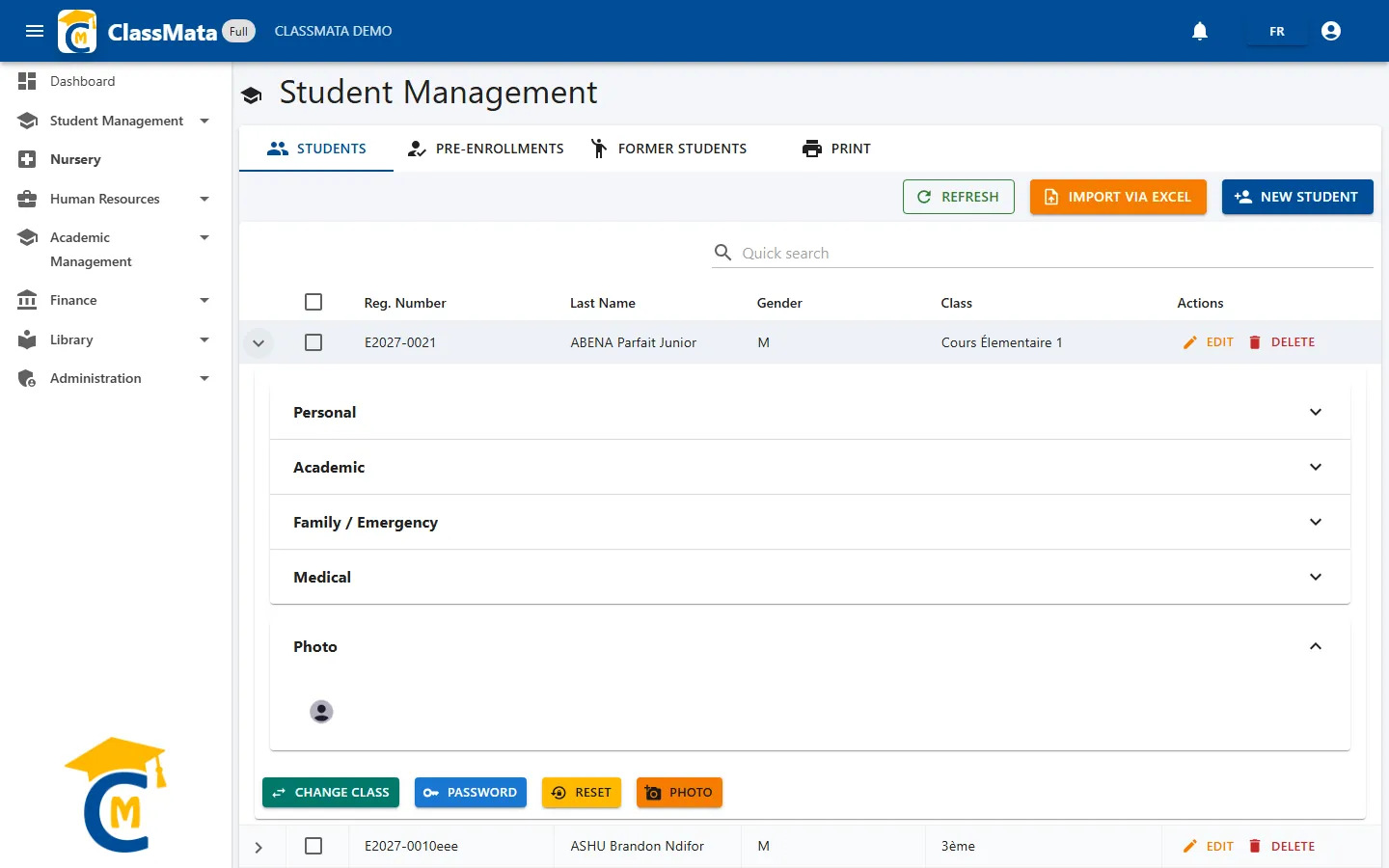Viewport: 1389px width, 868px height.
Task: Click the Finance bank icon in the sidebar
Action: point(27,300)
